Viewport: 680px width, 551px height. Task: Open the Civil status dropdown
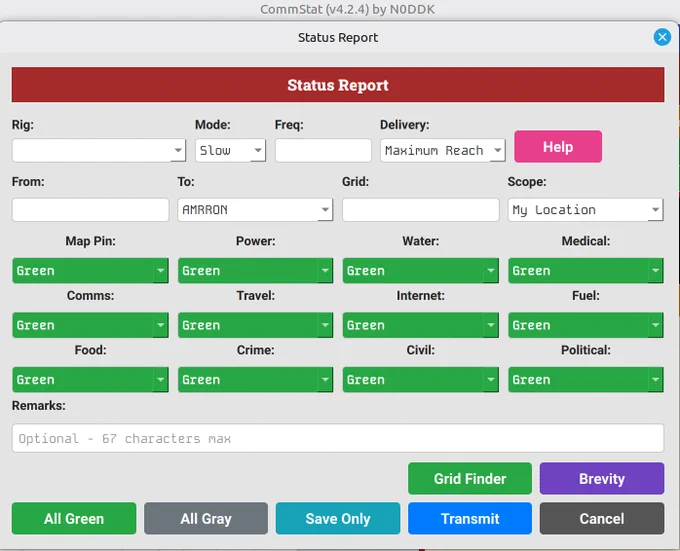point(421,380)
